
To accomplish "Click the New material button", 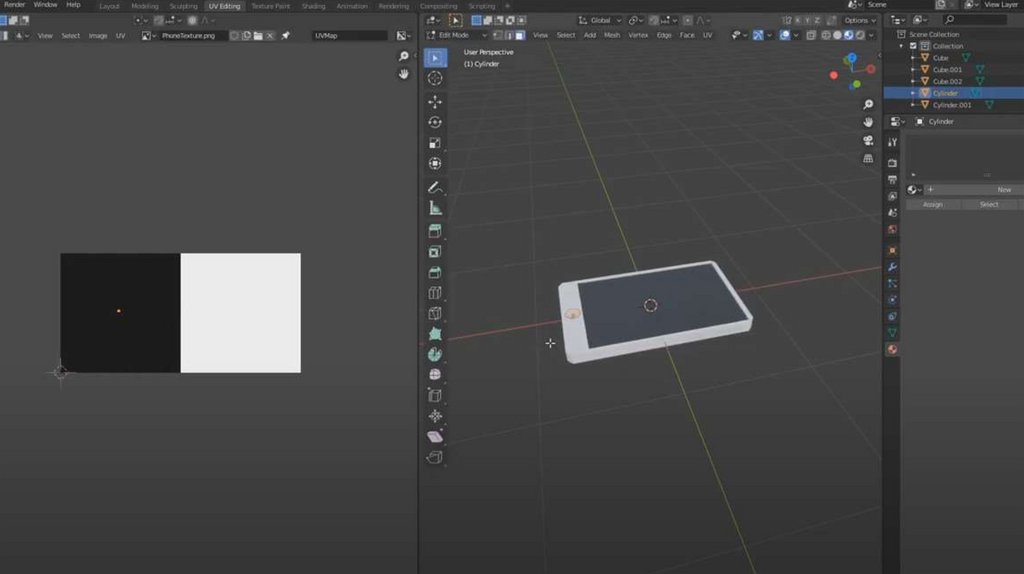I will 1003,189.
